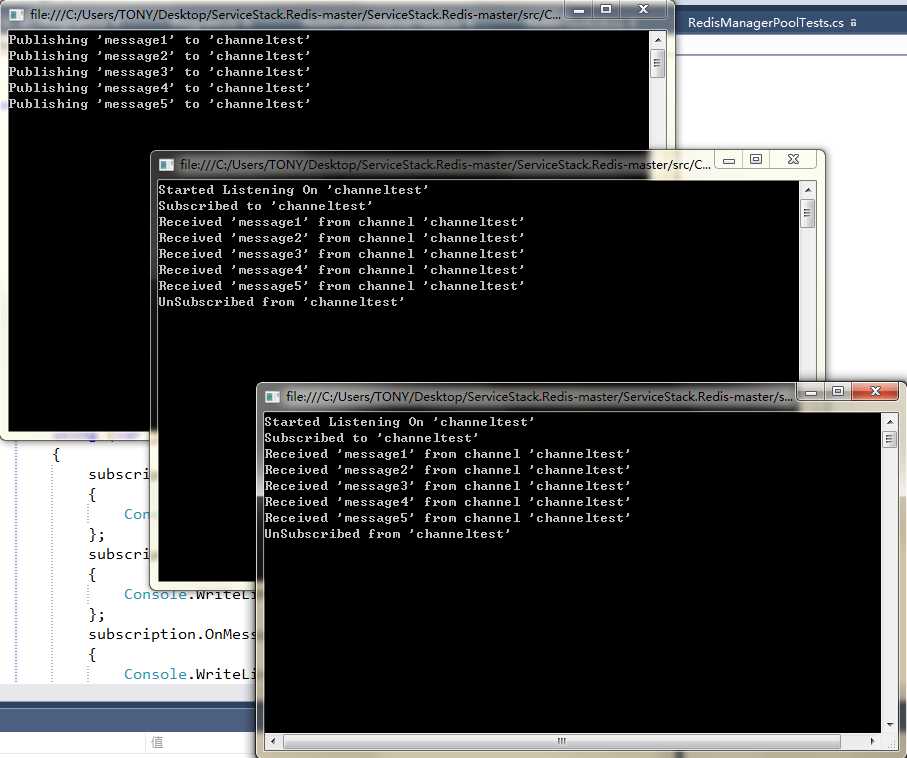Image resolution: width=907 pixels, height=758 pixels.
Task: Click "Started Listening On" line in middle console
Action: (x=293, y=190)
